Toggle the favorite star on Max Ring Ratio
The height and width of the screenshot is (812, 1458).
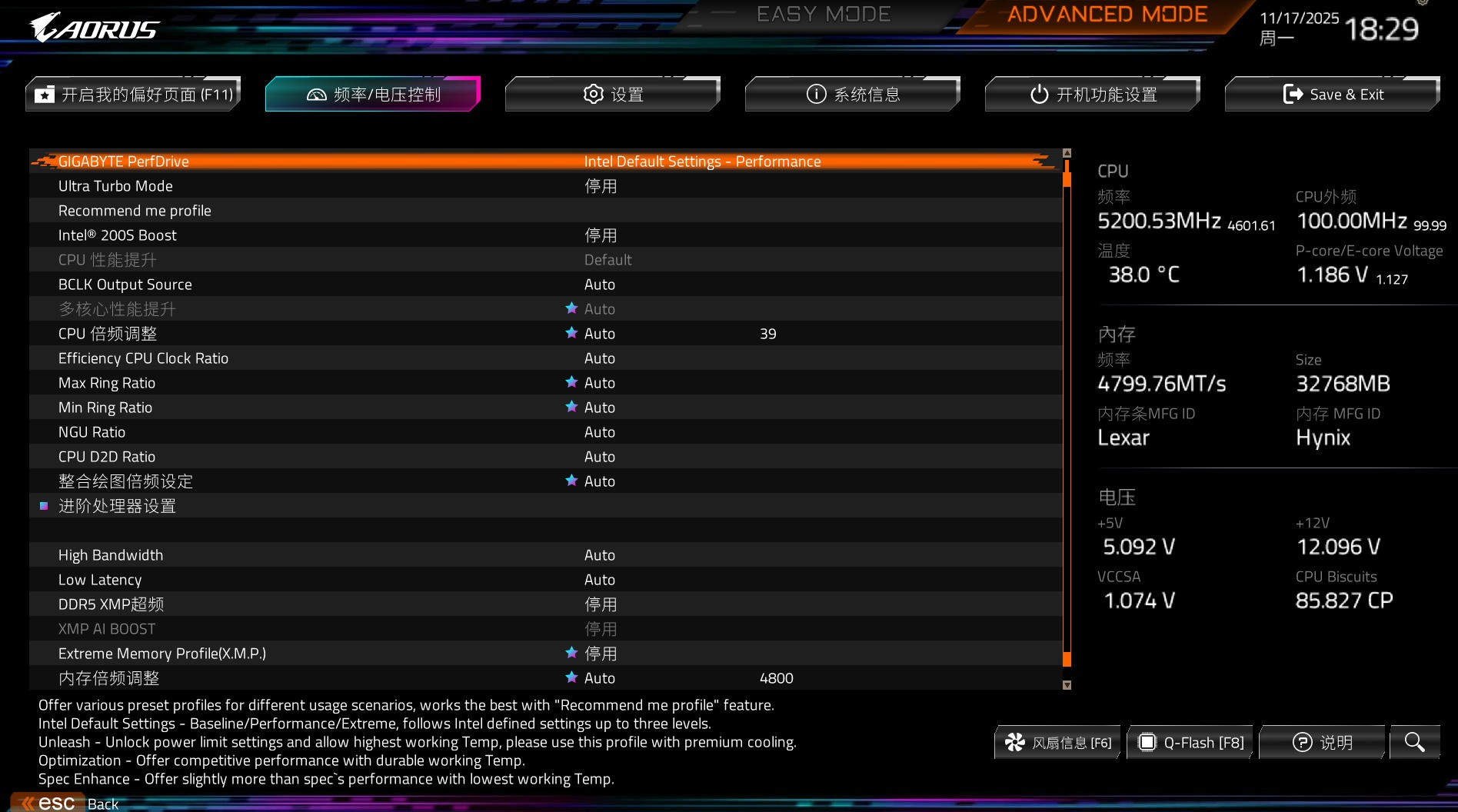tap(571, 382)
